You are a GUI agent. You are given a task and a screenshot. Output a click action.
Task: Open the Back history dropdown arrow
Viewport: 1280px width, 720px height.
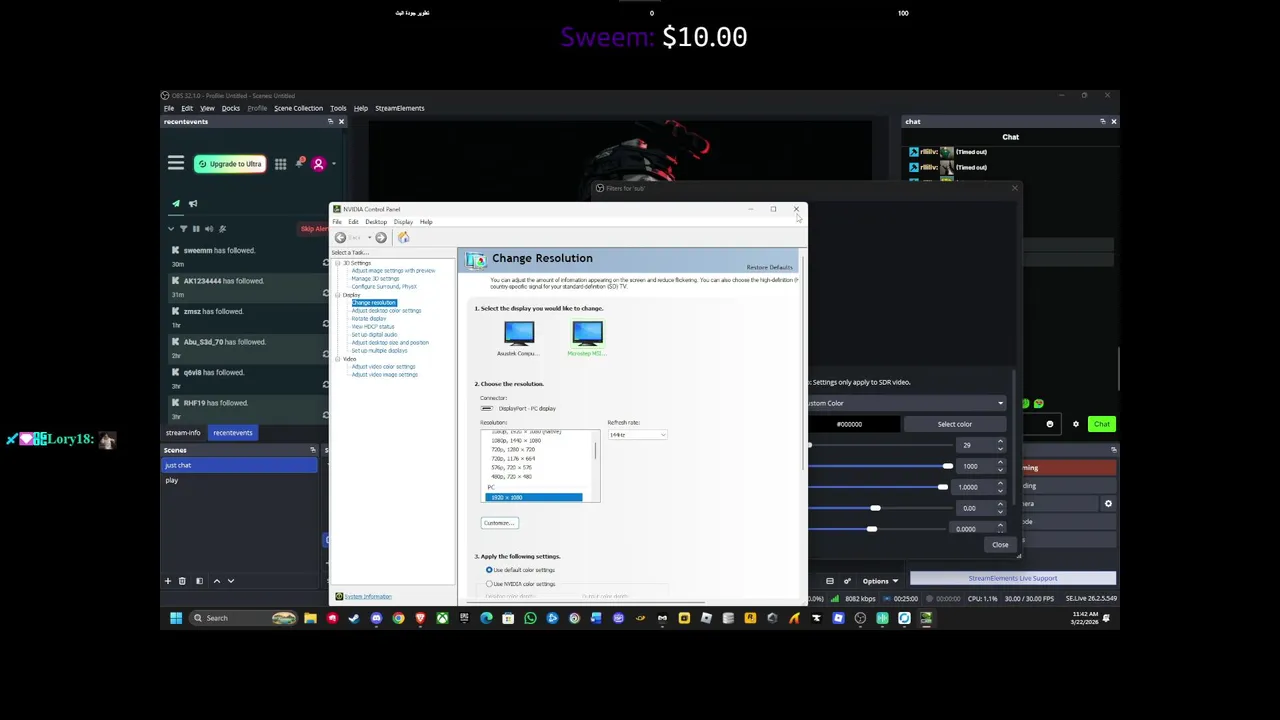tap(368, 238)
